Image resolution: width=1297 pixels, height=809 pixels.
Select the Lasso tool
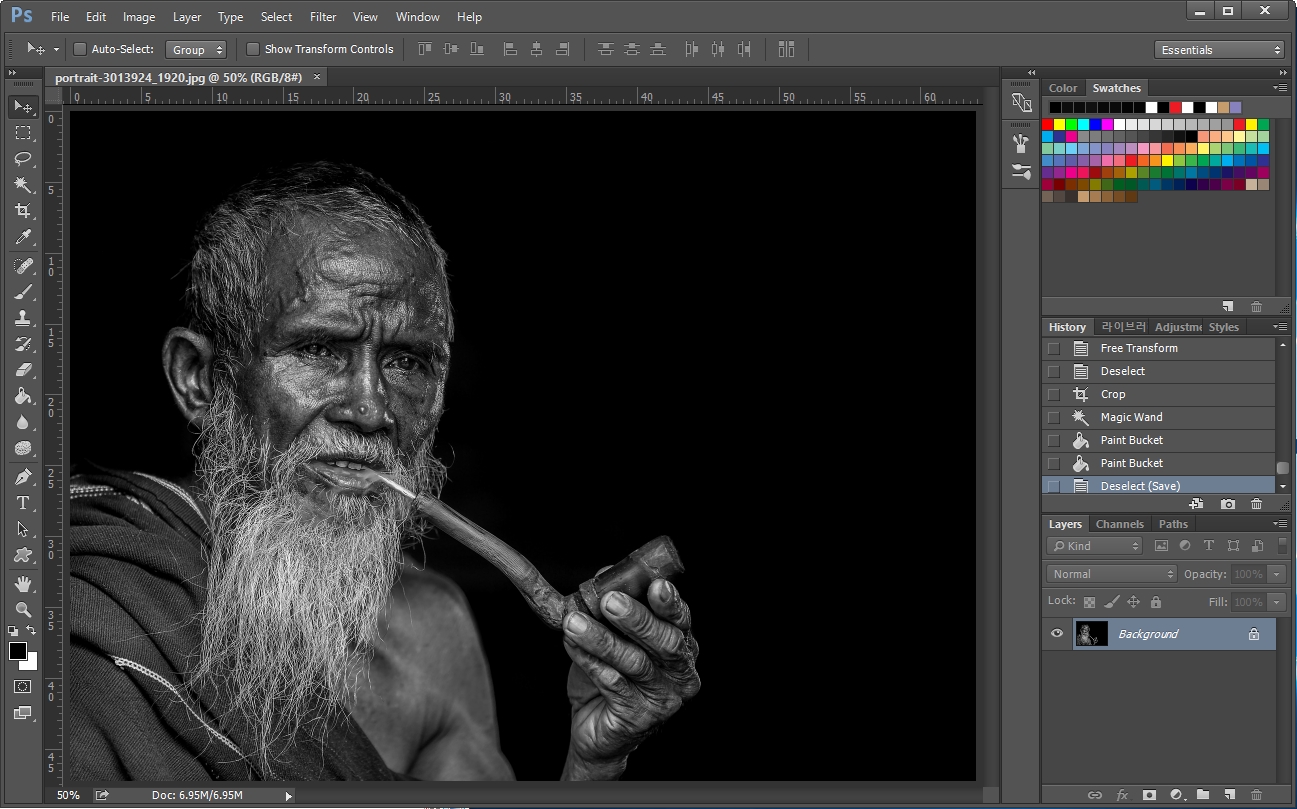(22, 159)
